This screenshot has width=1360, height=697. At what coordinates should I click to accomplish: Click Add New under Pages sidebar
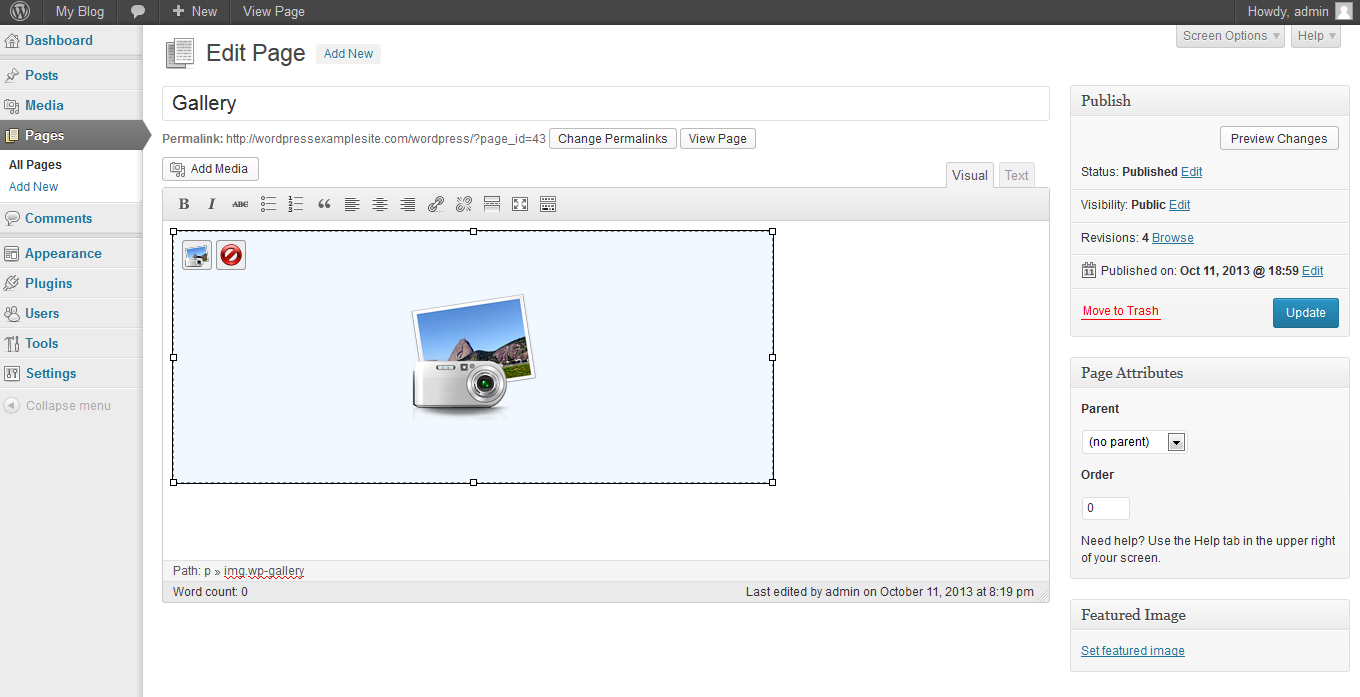coord(33,187)
